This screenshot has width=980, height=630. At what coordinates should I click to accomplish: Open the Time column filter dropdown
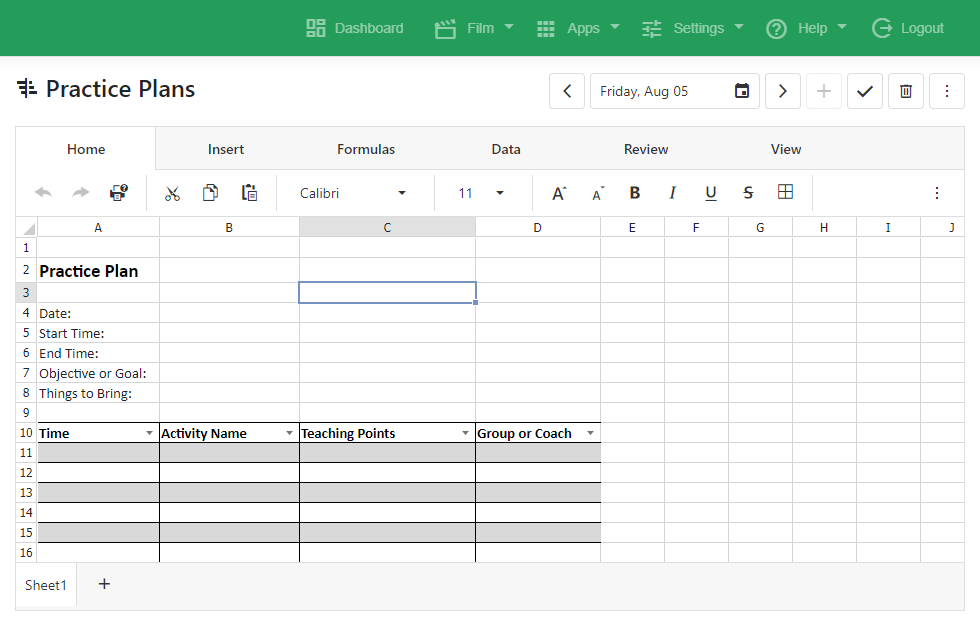click(150, 433)
